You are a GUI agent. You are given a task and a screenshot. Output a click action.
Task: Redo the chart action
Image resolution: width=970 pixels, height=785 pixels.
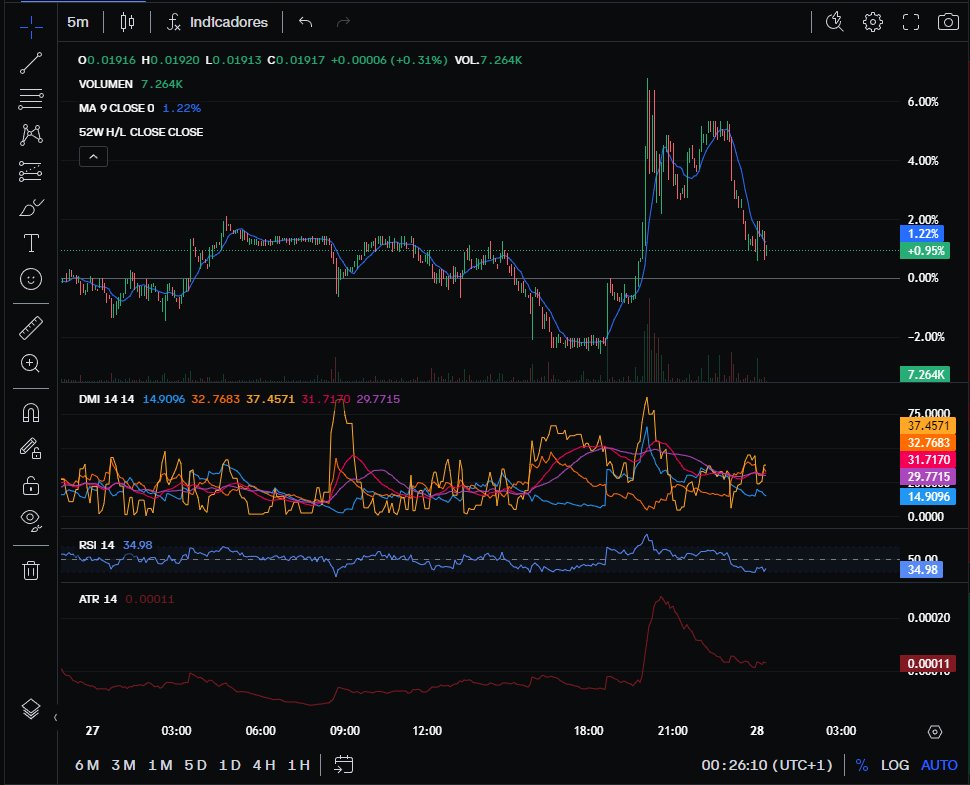point(343,22)
